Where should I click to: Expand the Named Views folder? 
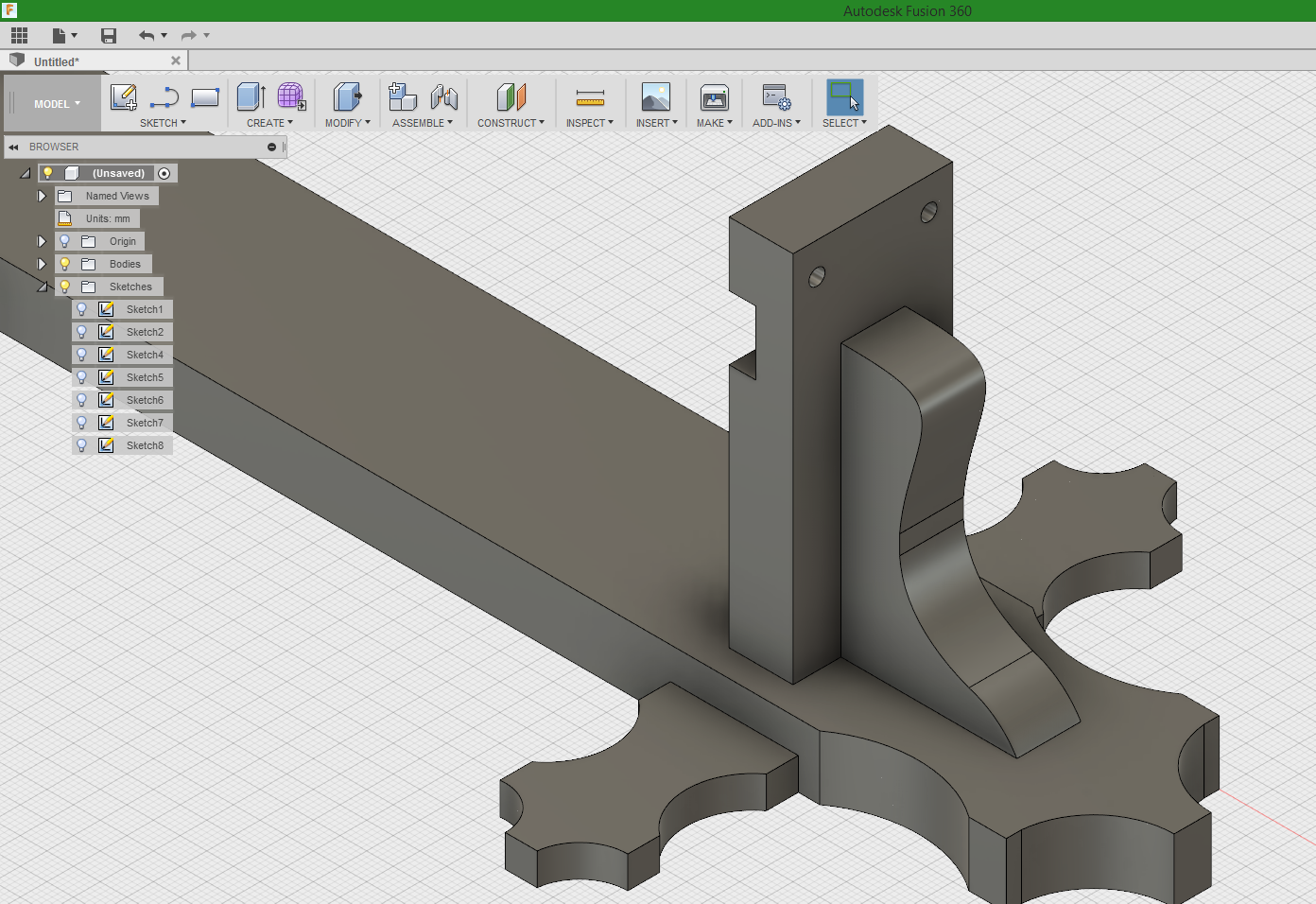(42, 196)
